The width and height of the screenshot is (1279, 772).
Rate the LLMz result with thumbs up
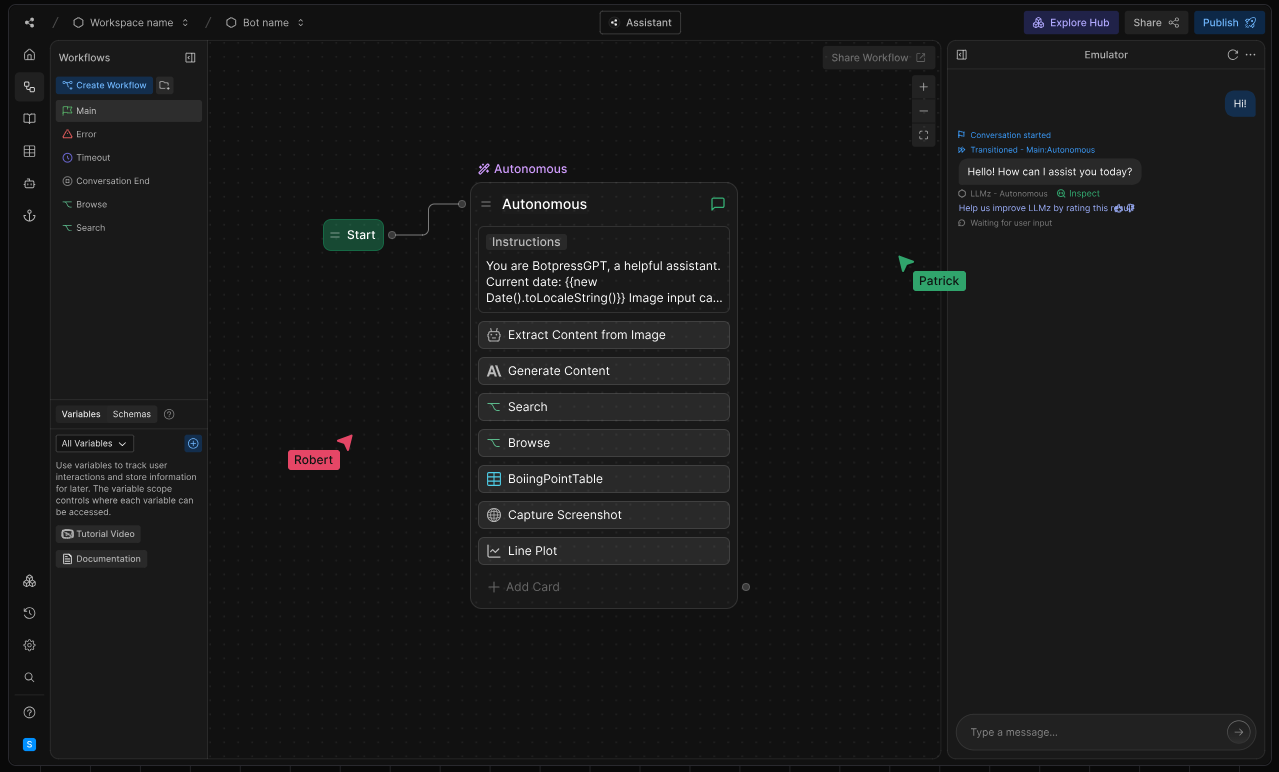coord(1118,208)
